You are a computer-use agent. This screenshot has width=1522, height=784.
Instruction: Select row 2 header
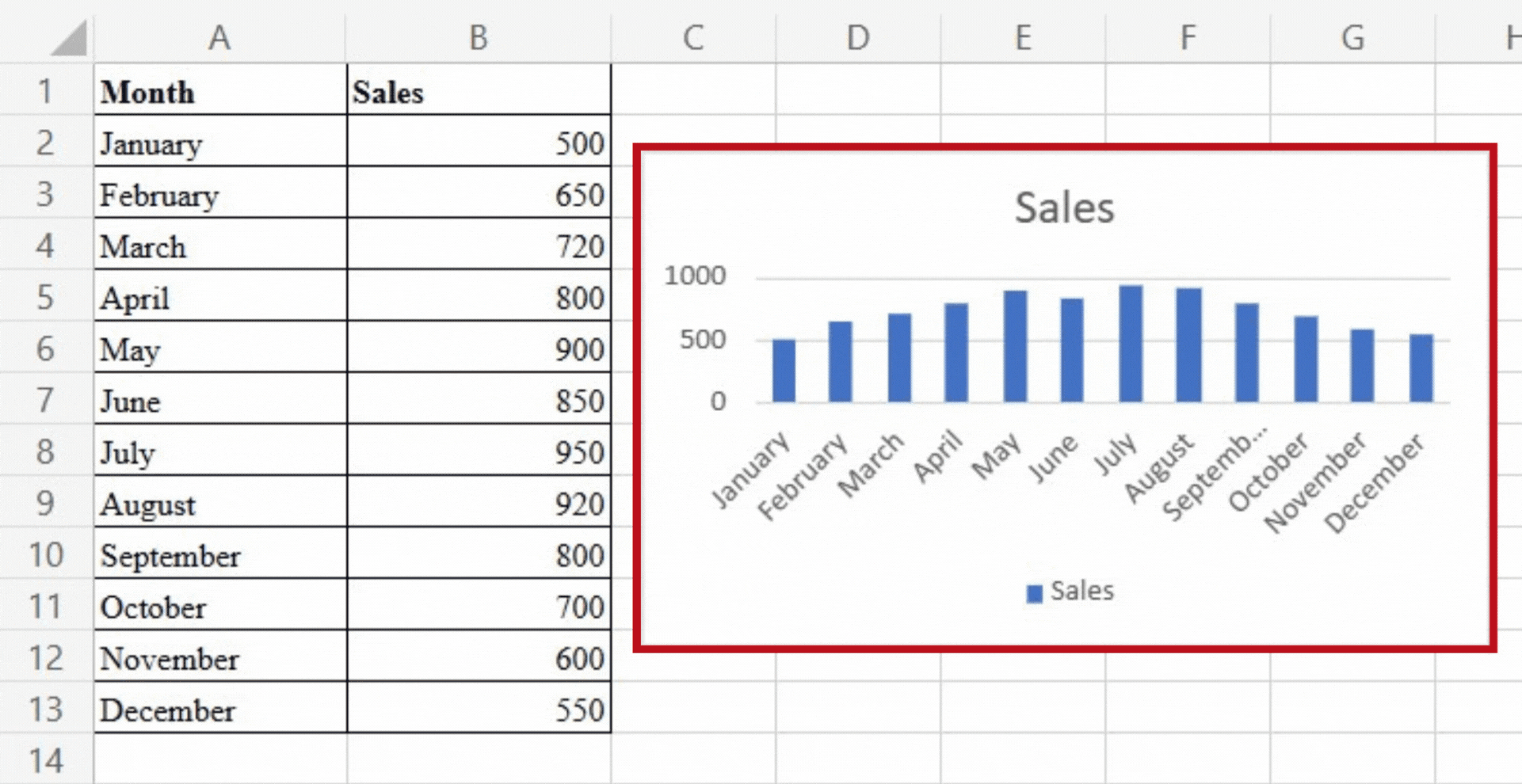click(x=46, y=142)
